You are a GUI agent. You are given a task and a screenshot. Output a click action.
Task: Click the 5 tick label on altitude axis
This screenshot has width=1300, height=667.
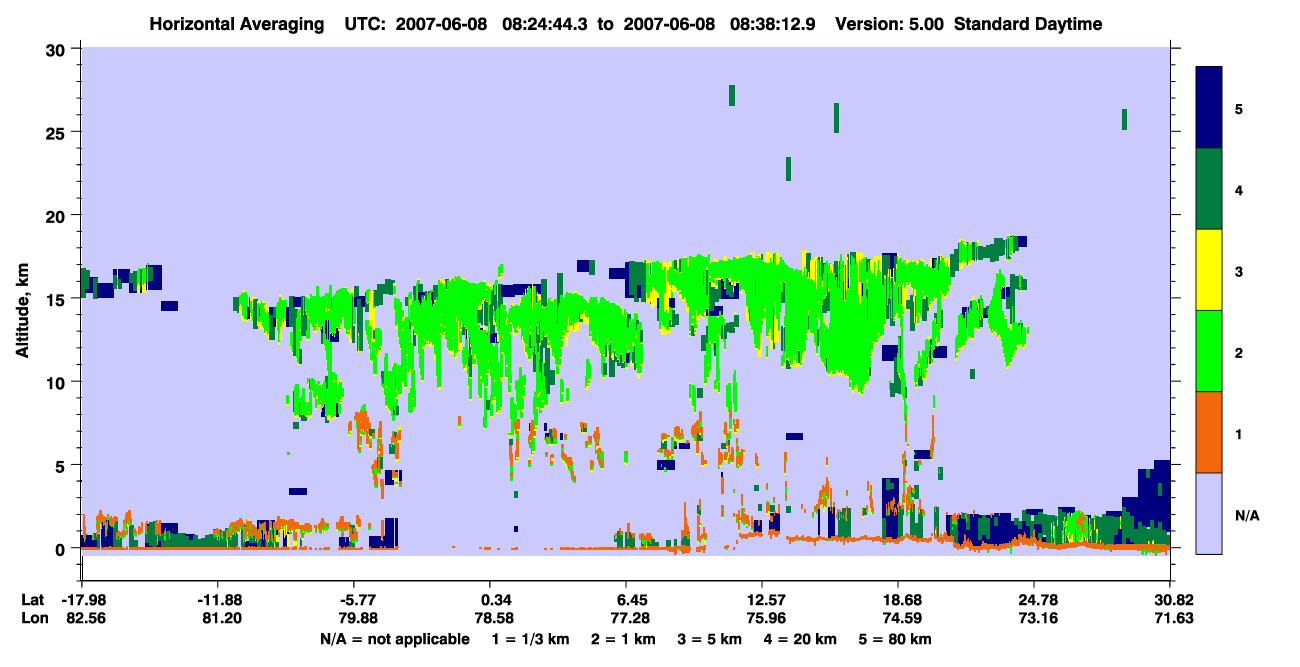[x=62, y=465]
